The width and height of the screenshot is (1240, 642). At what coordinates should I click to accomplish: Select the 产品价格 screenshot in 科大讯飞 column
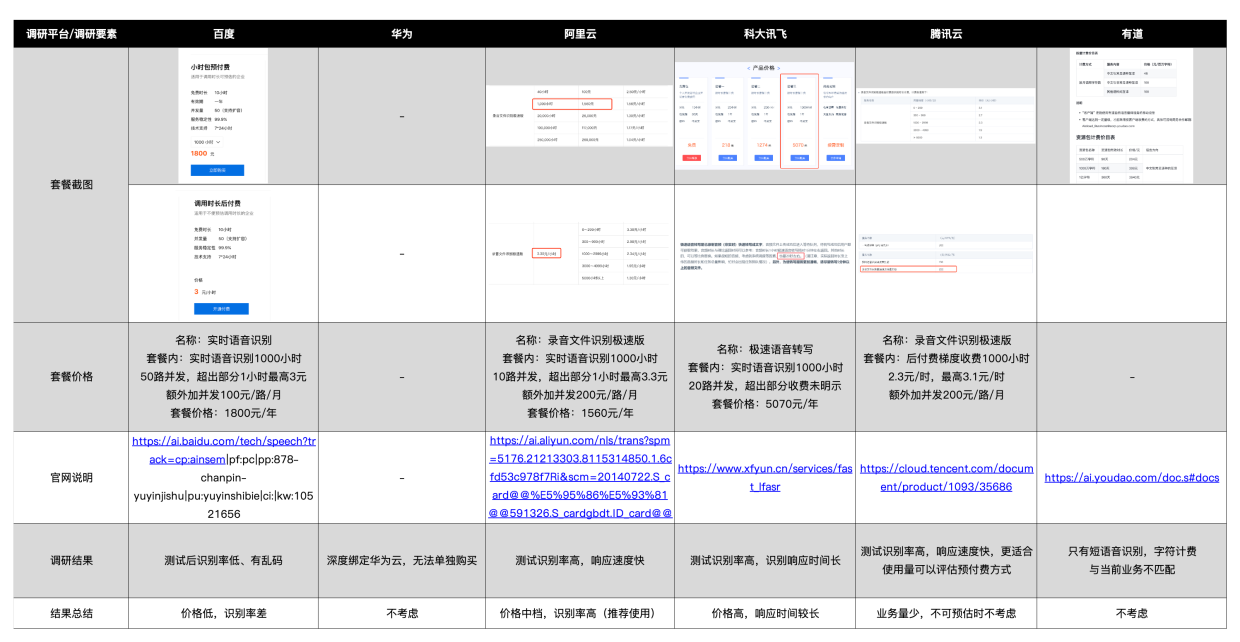(765, 115)
